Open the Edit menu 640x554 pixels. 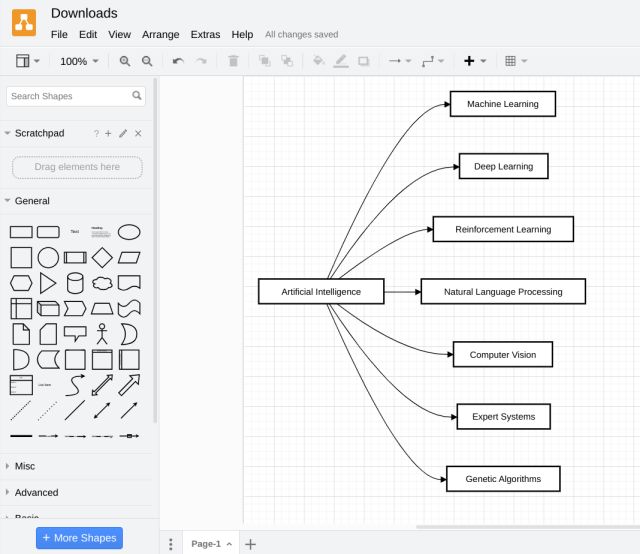pyautogui.click(x=88, y=35)
